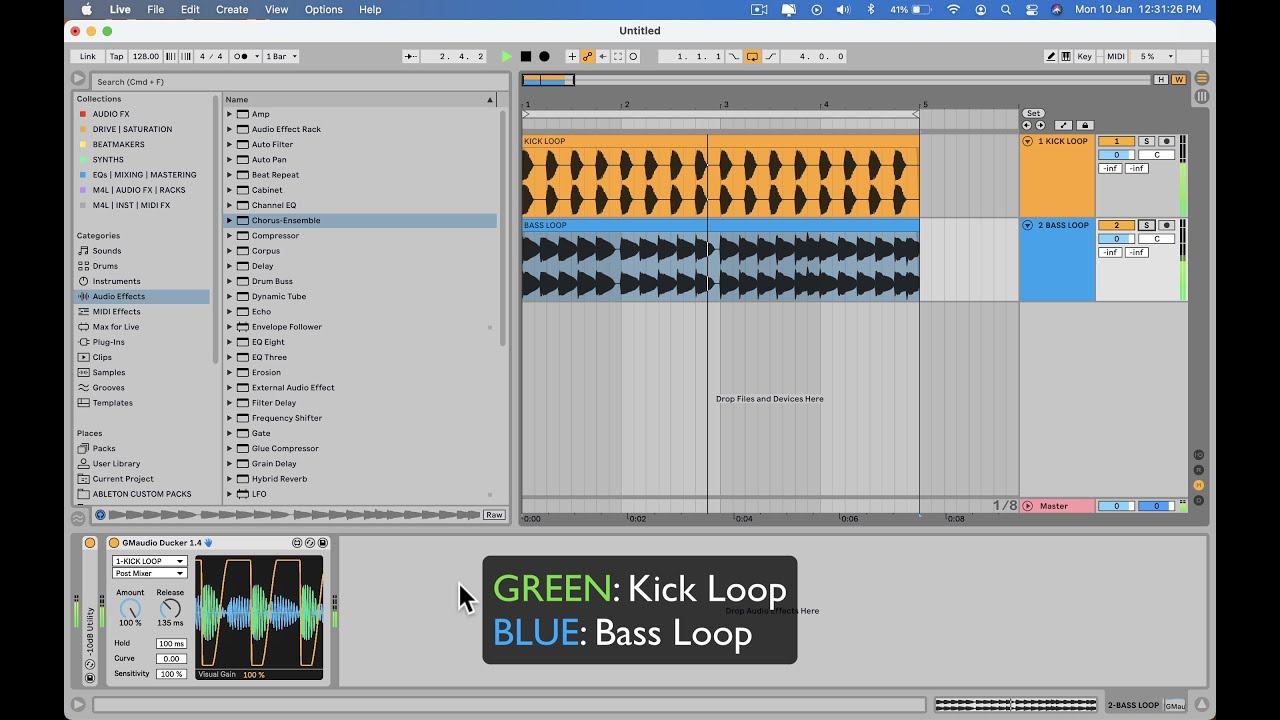Start playback with the green Play button

(x=507, y=57)
